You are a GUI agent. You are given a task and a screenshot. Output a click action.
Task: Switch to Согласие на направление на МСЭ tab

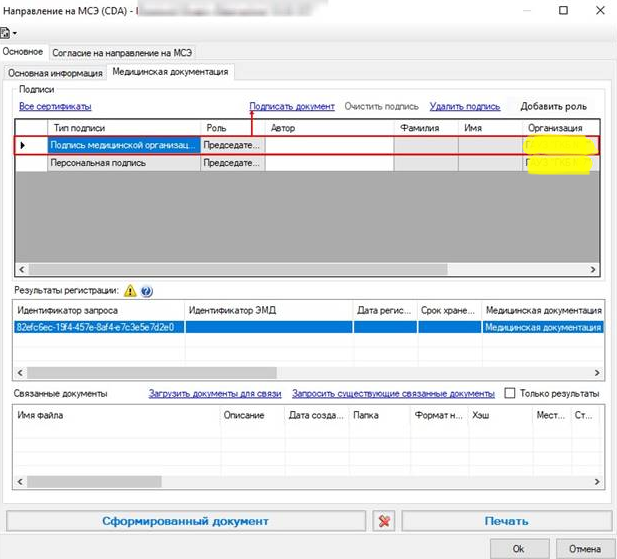click(x=122, y=53)
